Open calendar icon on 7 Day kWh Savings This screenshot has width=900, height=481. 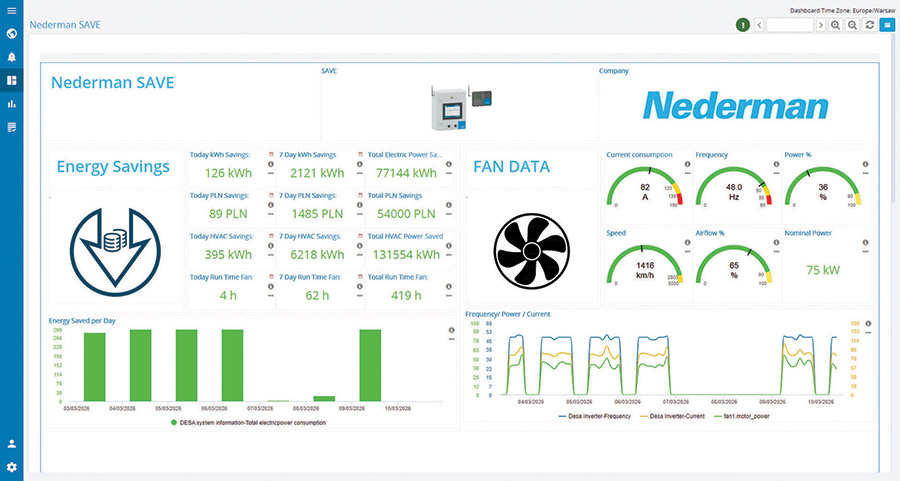pyautogui.click(x=360, y=154)
